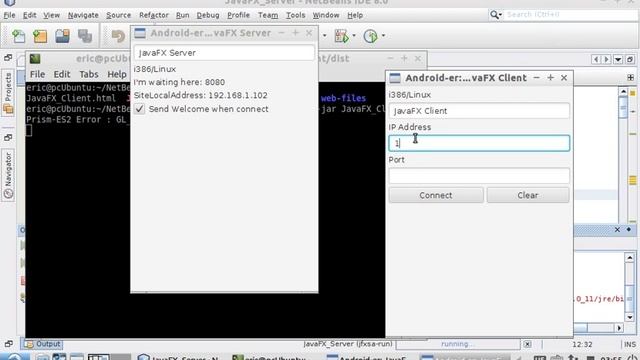Maximize editor window icon
The height and width of the screenshot is (360, 640).
630,60
